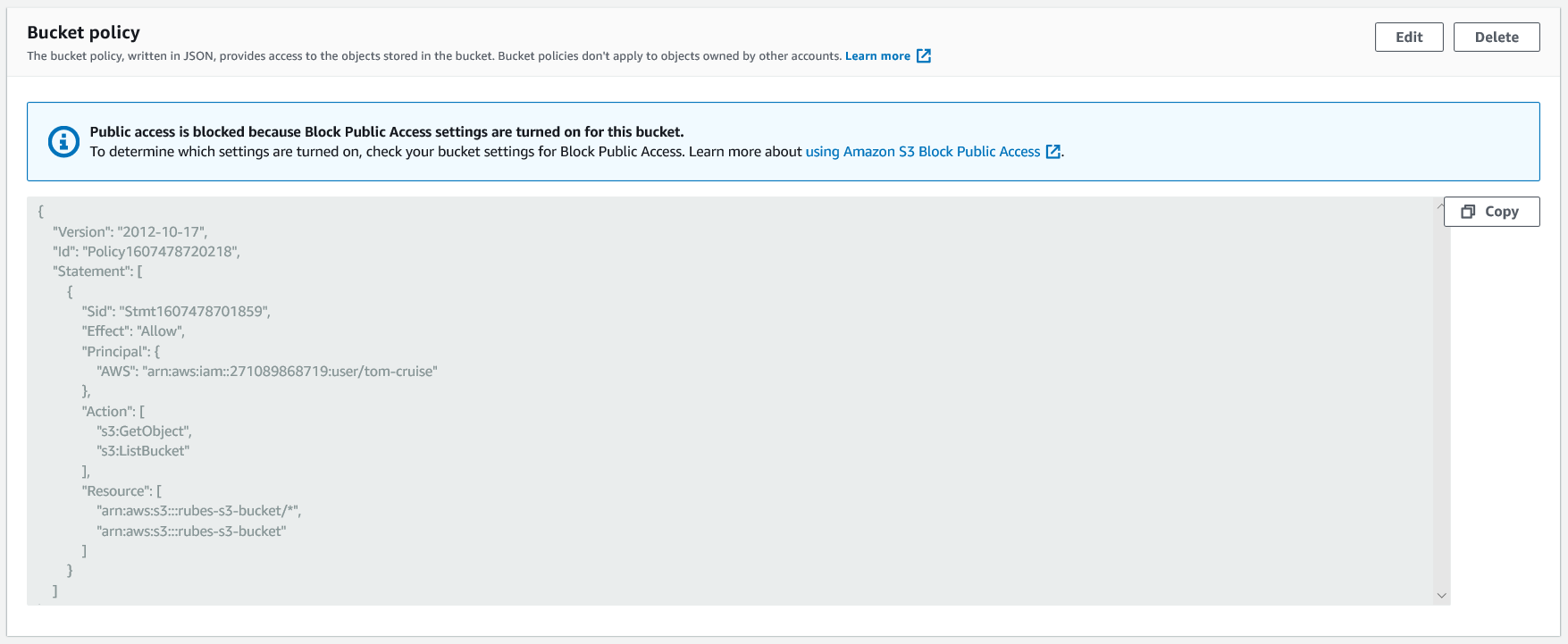Click the s3:ListBucket action entry

point(143,451)
